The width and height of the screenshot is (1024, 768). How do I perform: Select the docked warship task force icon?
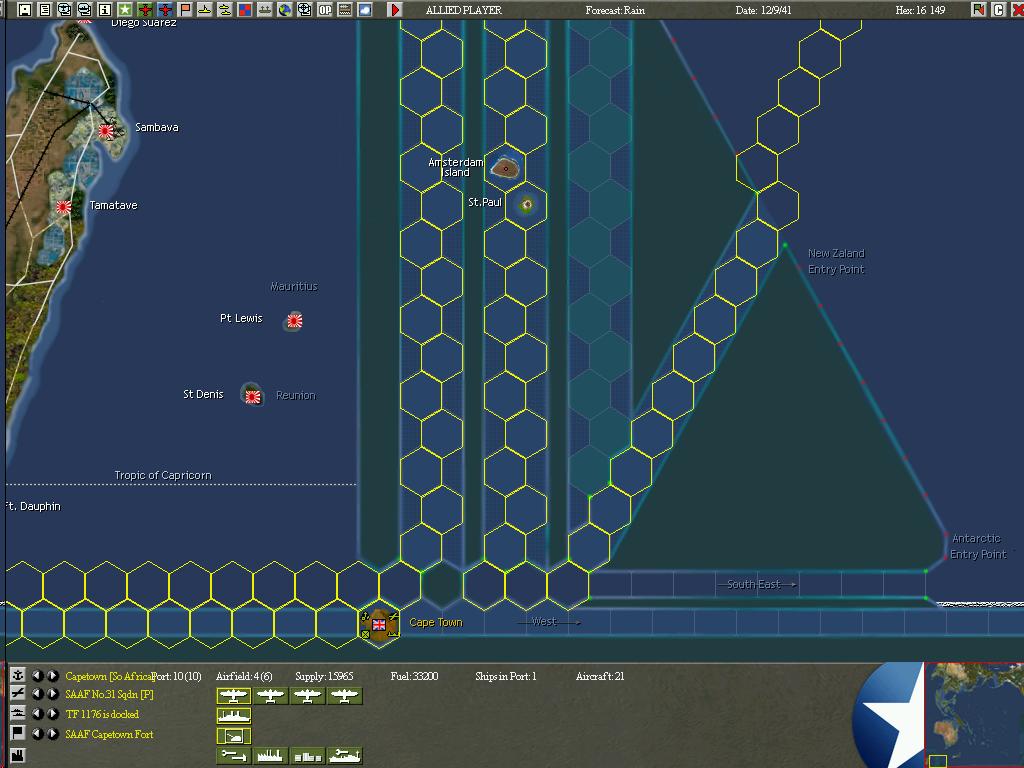click(234, 716)
